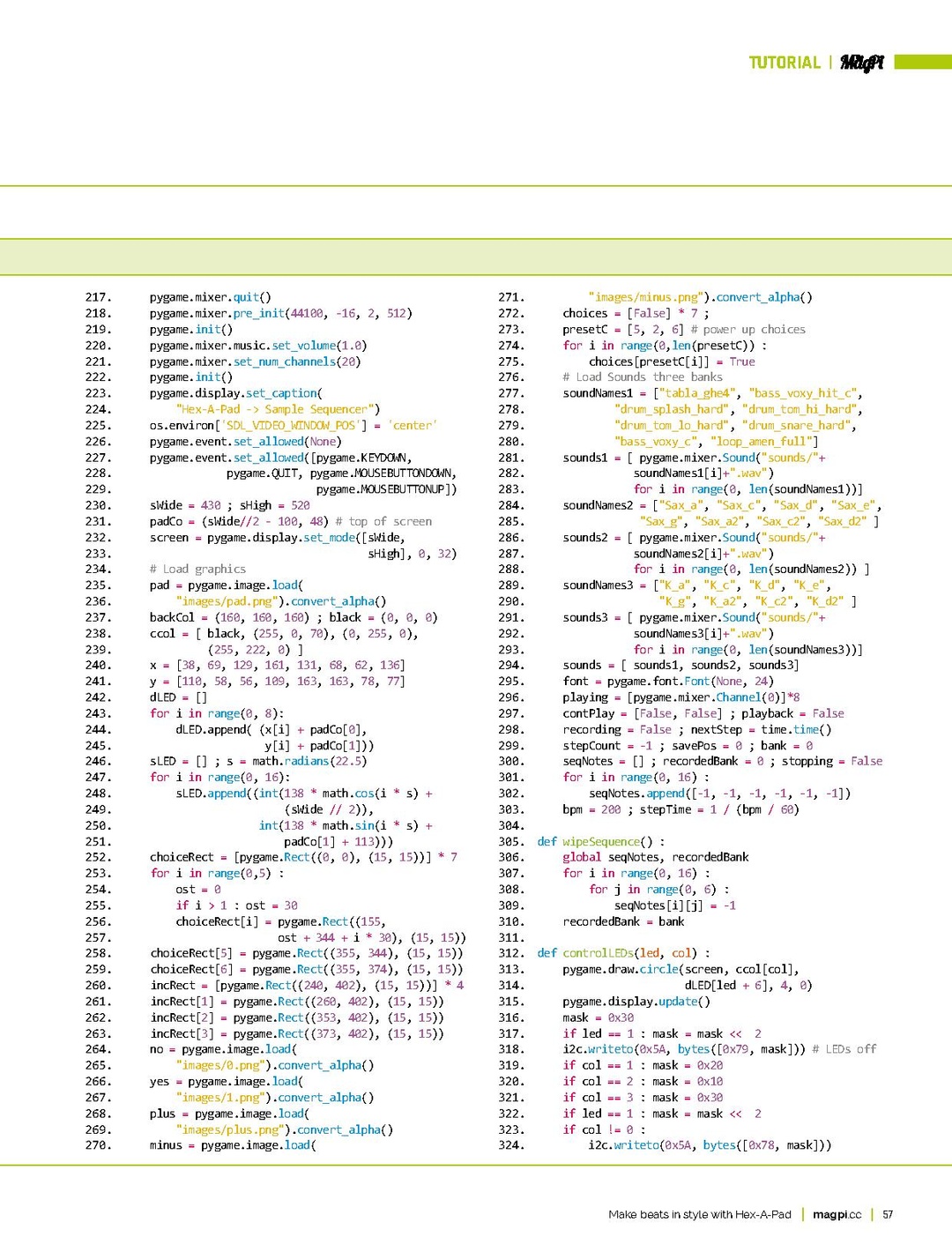
Task: Click the MagPi logo in the header
Action: click(x=861, y=63)
